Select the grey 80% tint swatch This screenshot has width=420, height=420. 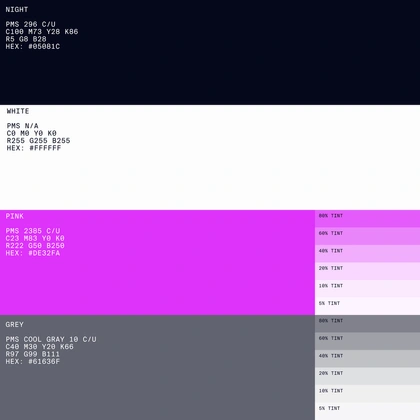(x=367, y=324)
